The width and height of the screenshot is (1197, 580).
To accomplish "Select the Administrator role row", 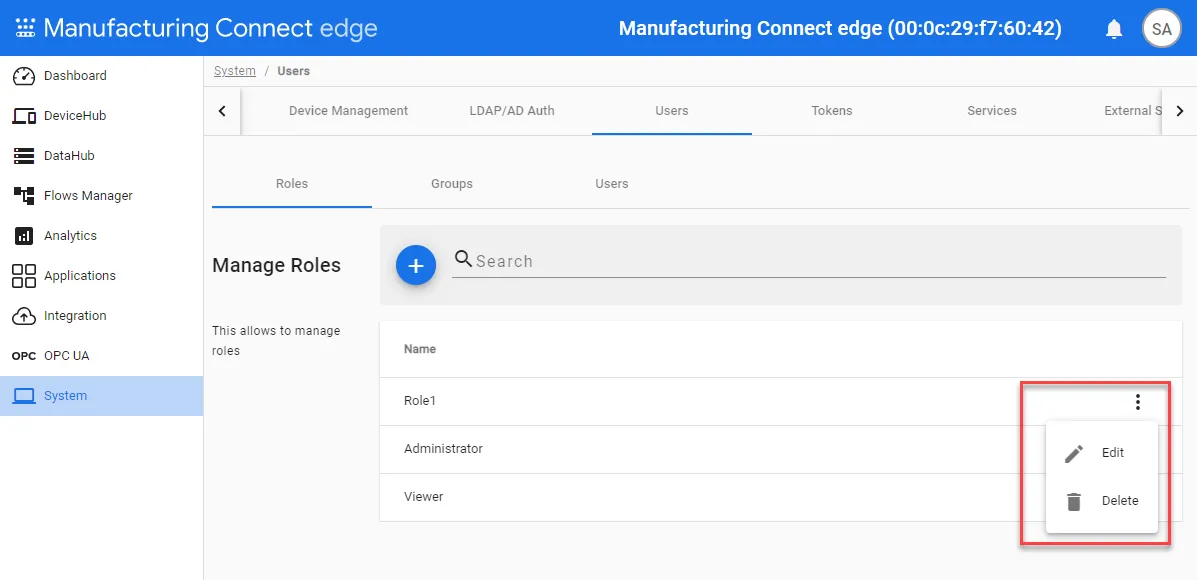I will (780, 450).
